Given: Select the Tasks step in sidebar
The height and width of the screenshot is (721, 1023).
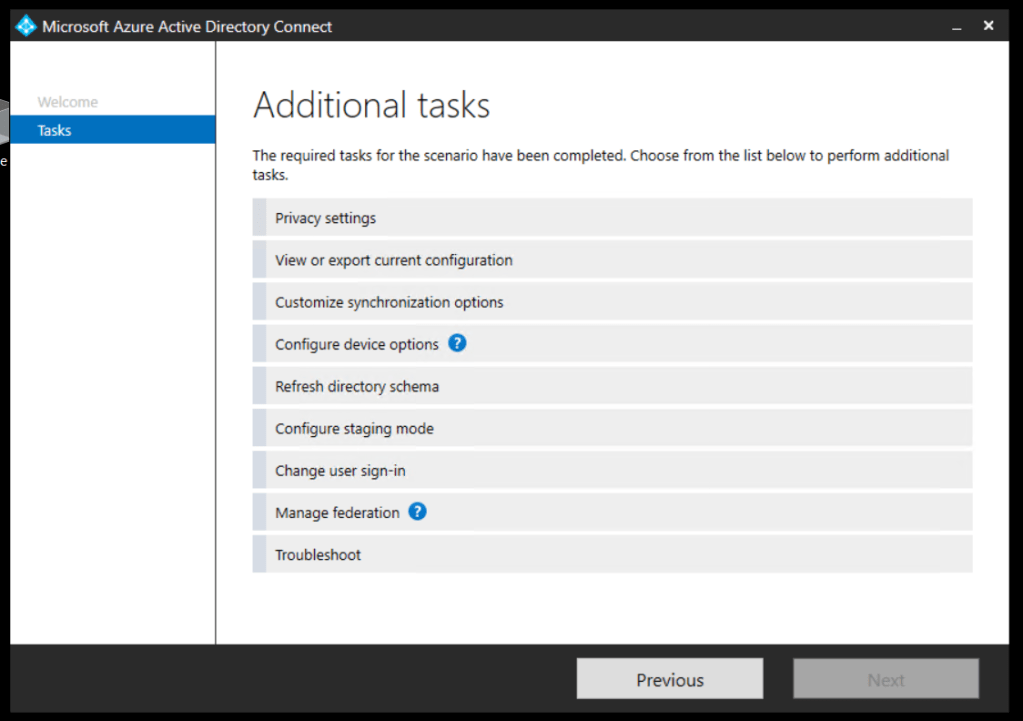Looking at the screenshot, I should [55, 130].
